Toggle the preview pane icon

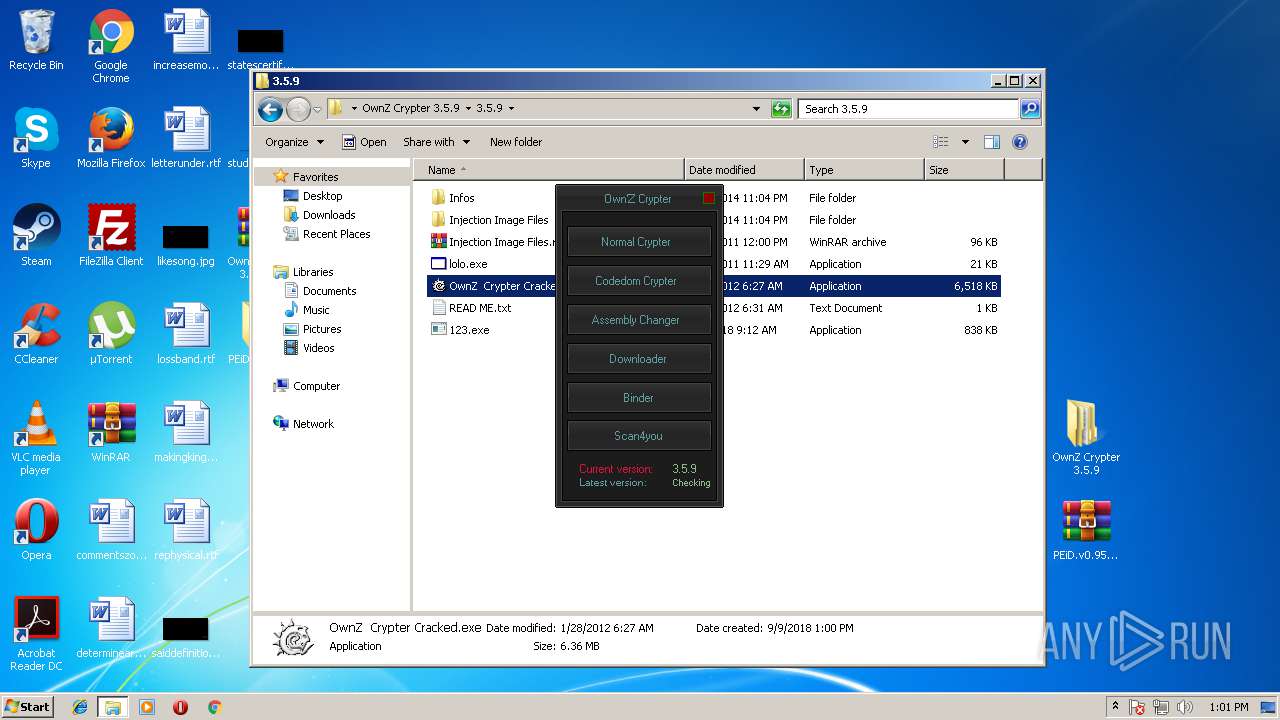point(992,142)
